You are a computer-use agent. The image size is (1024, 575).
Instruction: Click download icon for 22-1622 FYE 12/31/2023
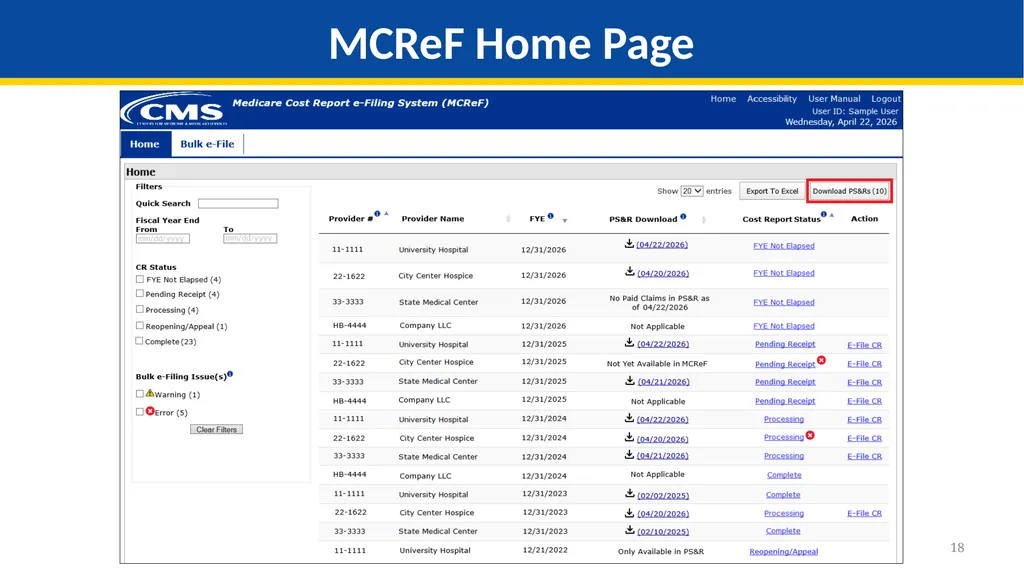pyautogui.click(x=630, y=512)
